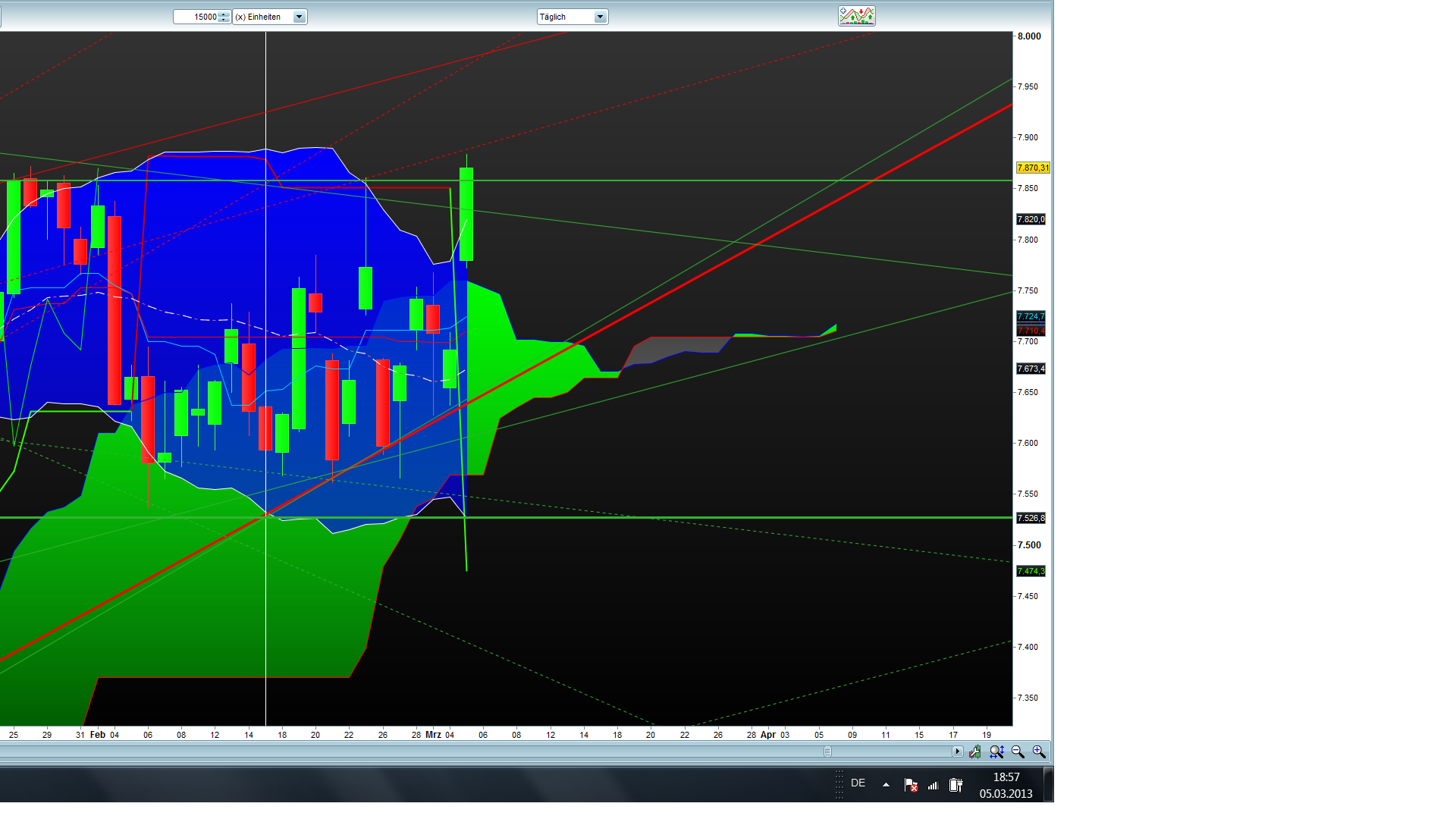
Task: Click the network signal strength tray icon
Action: [934, 785]
